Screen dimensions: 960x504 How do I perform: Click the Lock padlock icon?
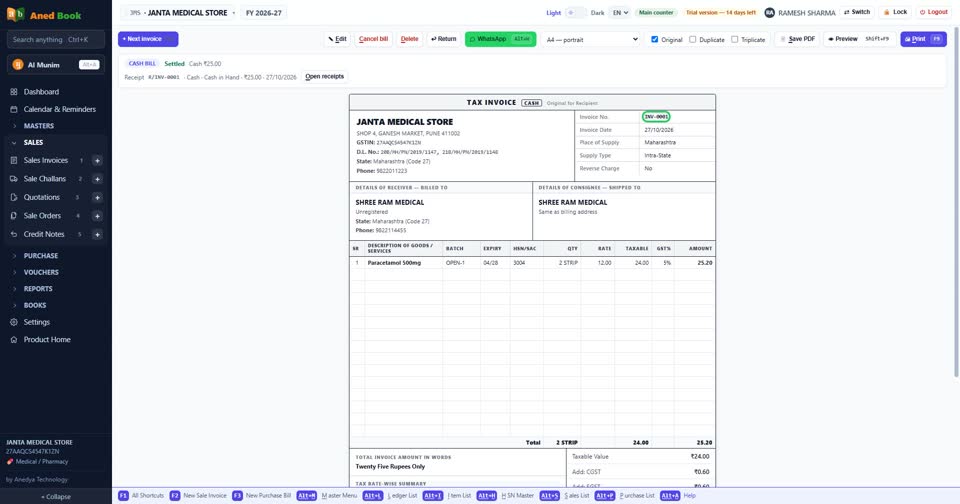[x=886, y=12]
